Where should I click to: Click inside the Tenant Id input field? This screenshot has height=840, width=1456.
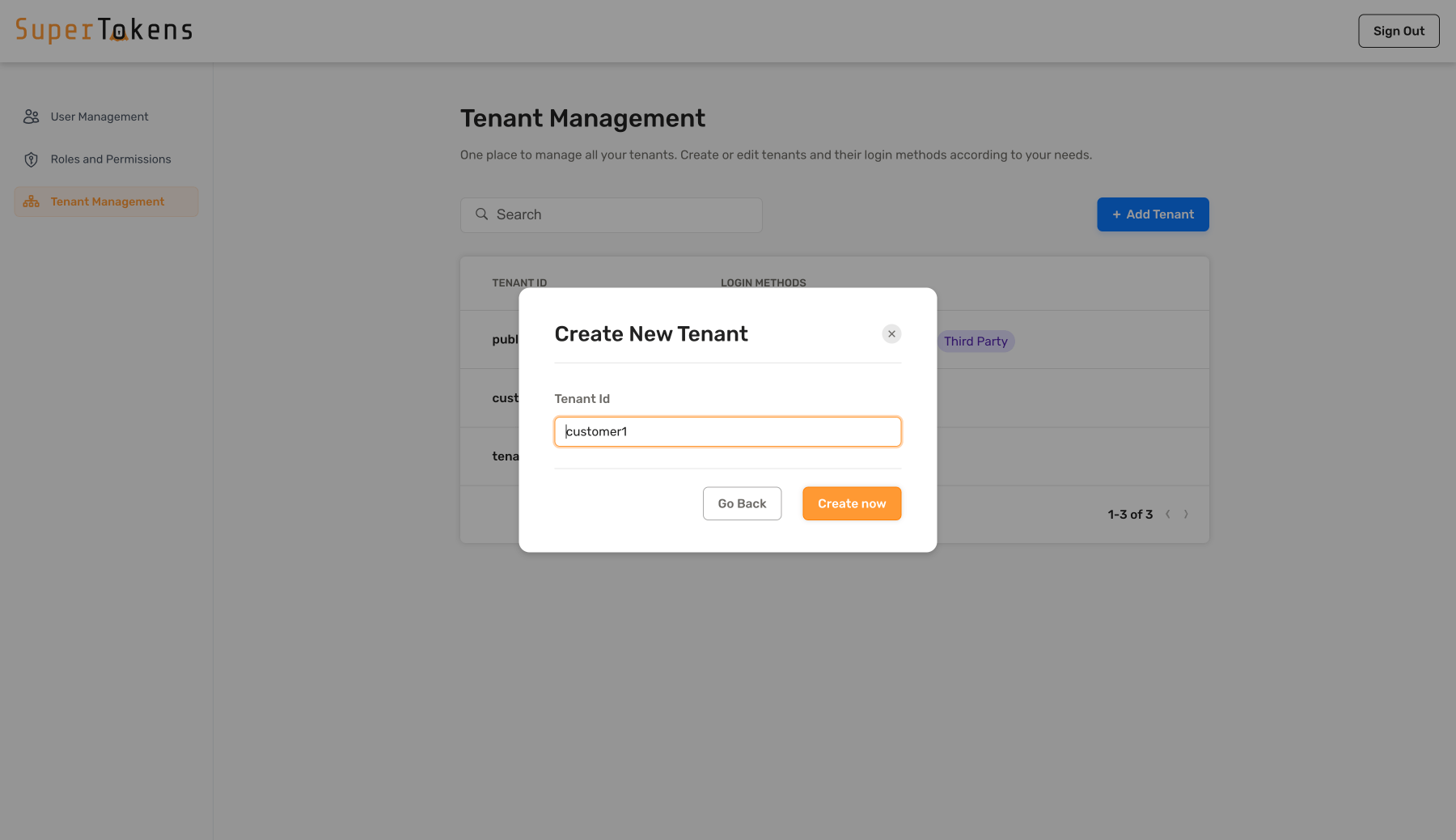tap(726, 431)
